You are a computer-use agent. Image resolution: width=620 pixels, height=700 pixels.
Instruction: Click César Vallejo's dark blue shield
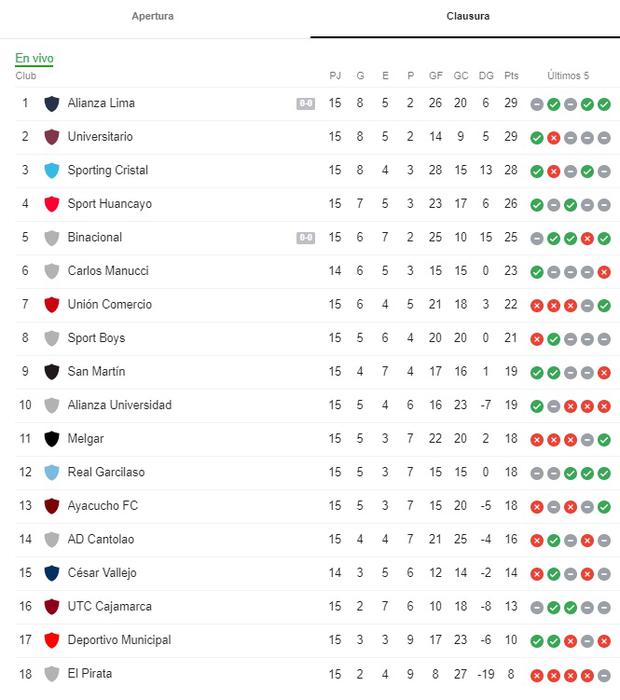pyautogui.click(x=52, y=573)
